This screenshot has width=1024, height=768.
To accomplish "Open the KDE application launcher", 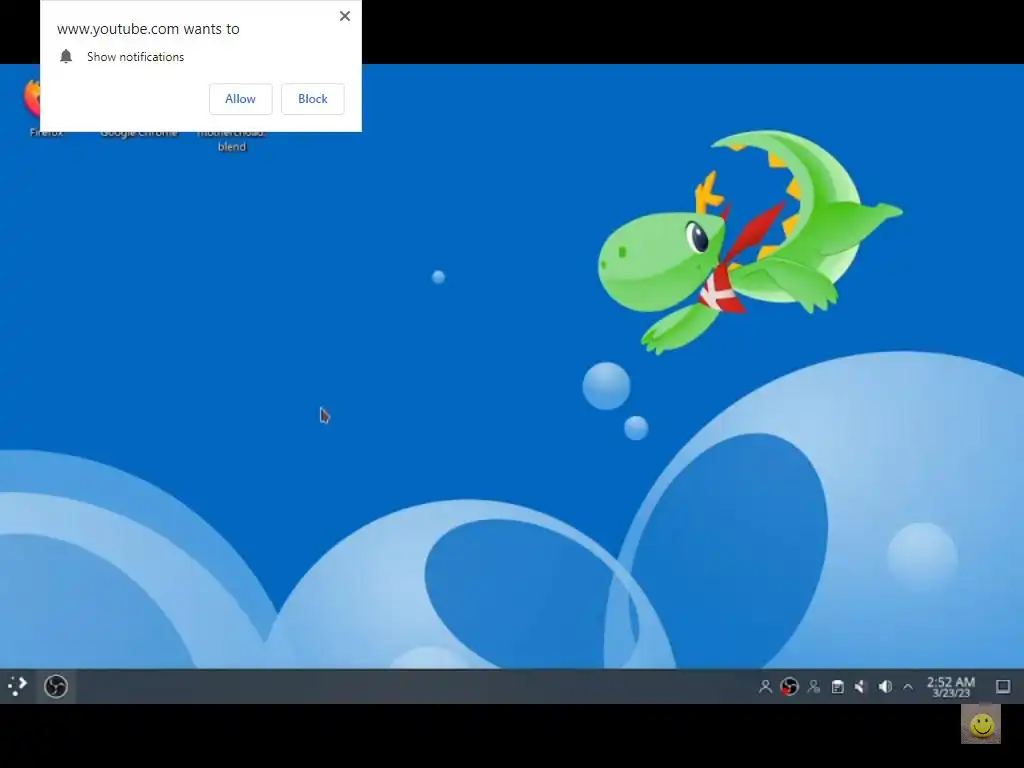I will tap(17, 686).
